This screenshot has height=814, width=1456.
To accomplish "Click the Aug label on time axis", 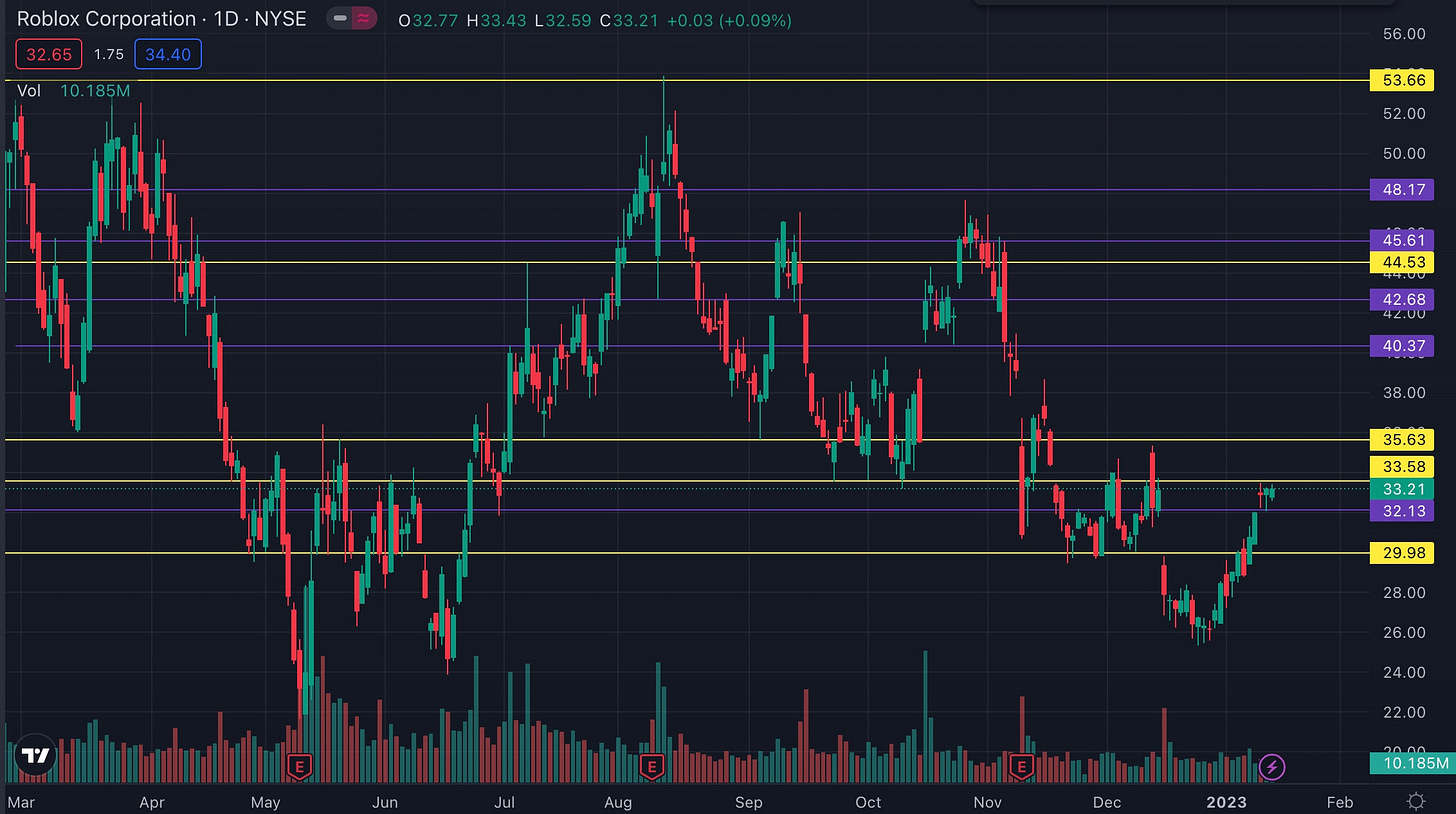I will click(x=619, y=802).
